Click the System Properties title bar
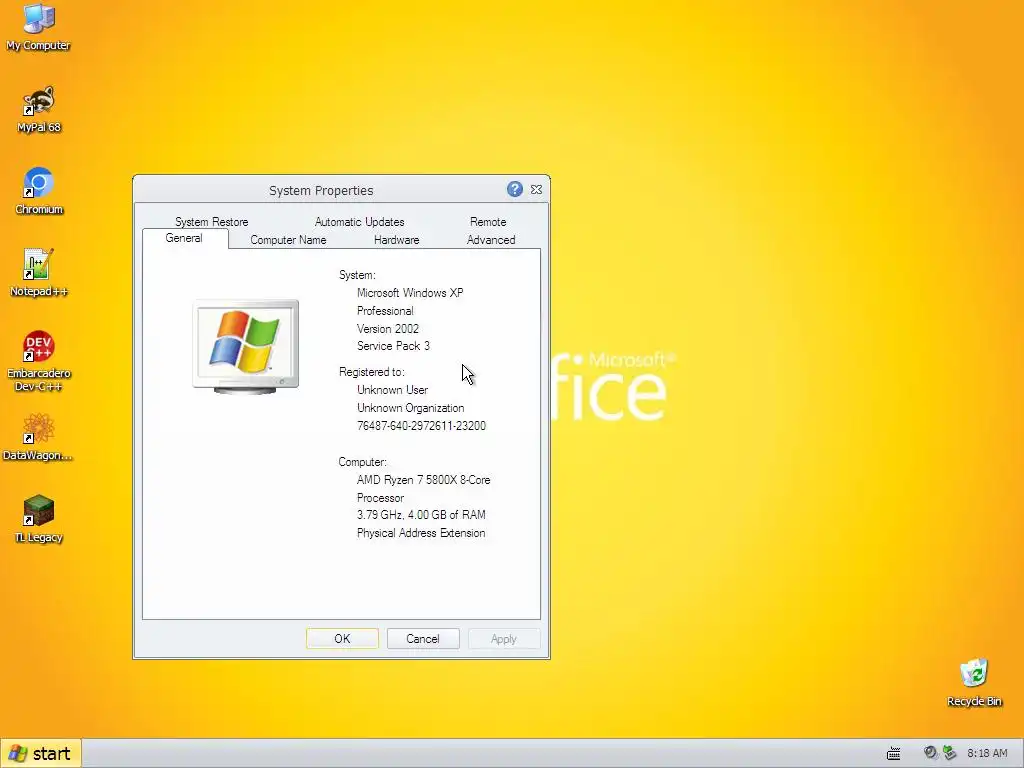Image resolution: width=1024 pixels, height=768 pixels. click(x=321, y=190)
